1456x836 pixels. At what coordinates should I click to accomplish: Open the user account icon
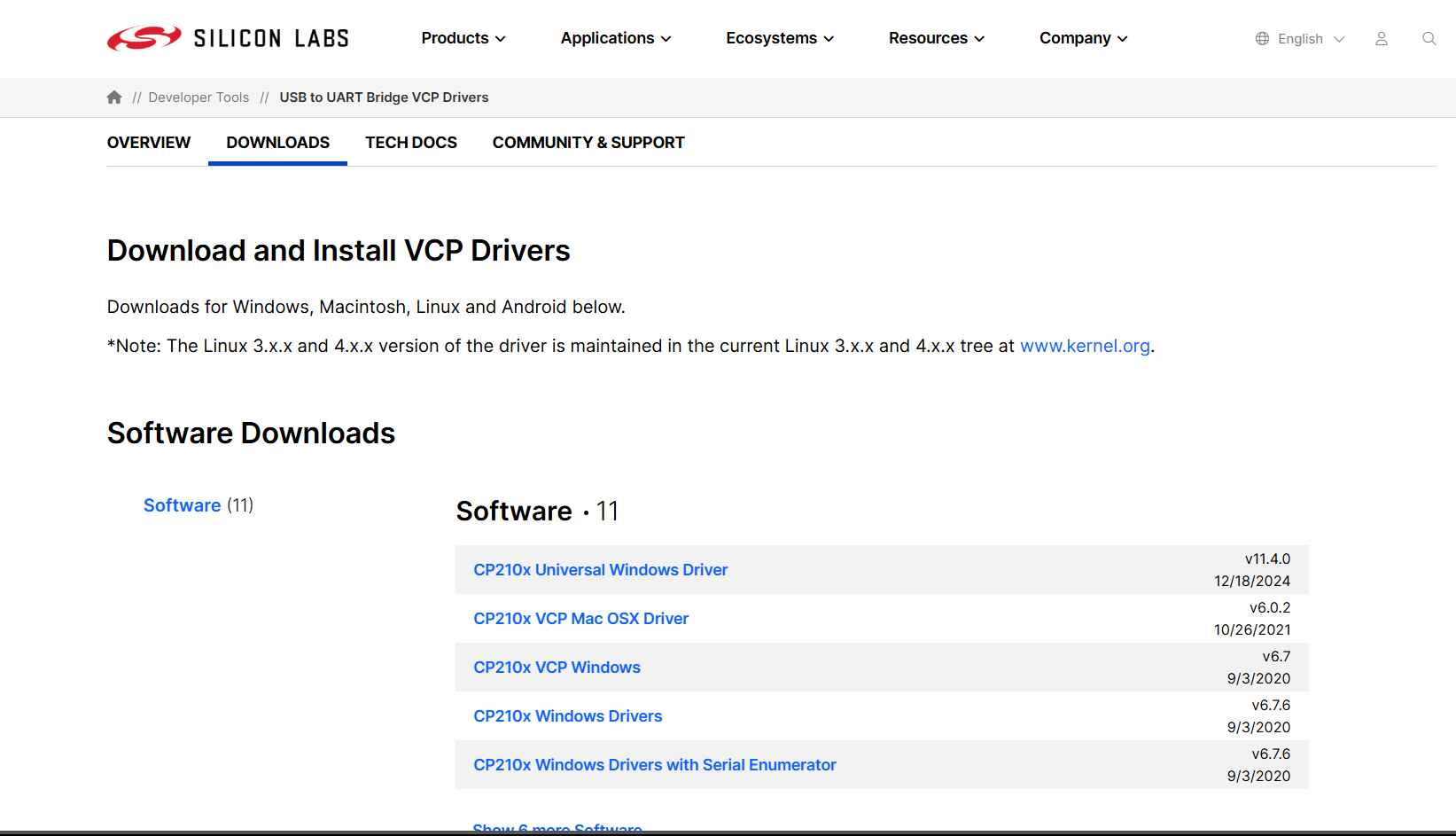tap(1381, 39)
